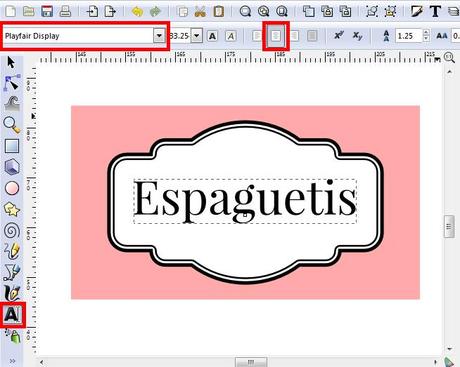The width and height of the screenshot is (460, 367).
Task: Select the Pencil freehand tool
Action: pos(12,251)
